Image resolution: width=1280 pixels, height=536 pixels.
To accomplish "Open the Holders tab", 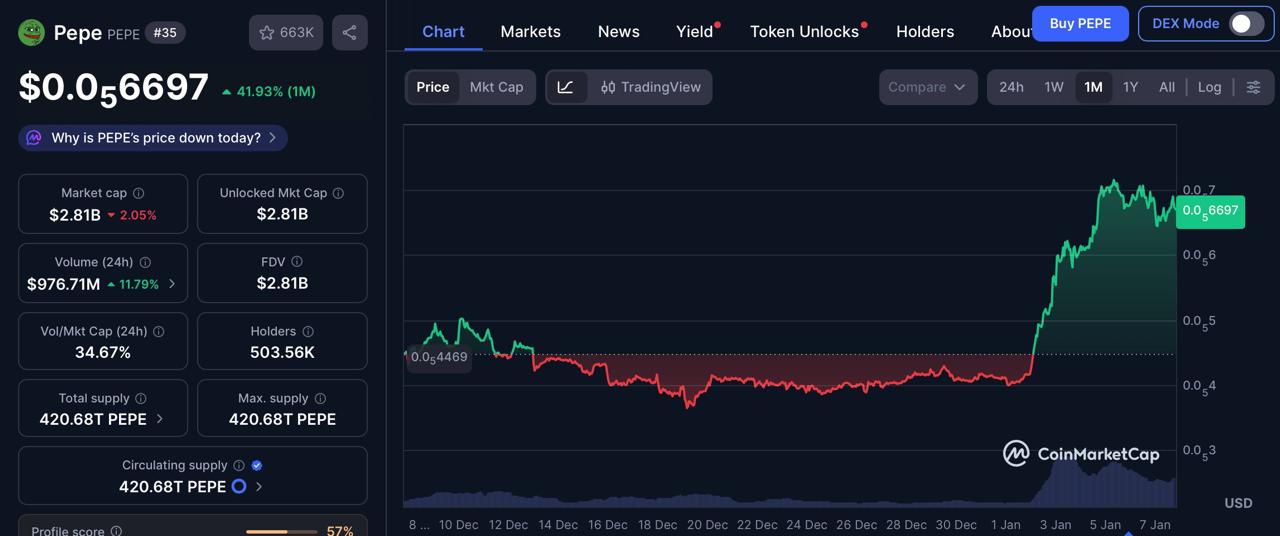I will pos(925,31).
